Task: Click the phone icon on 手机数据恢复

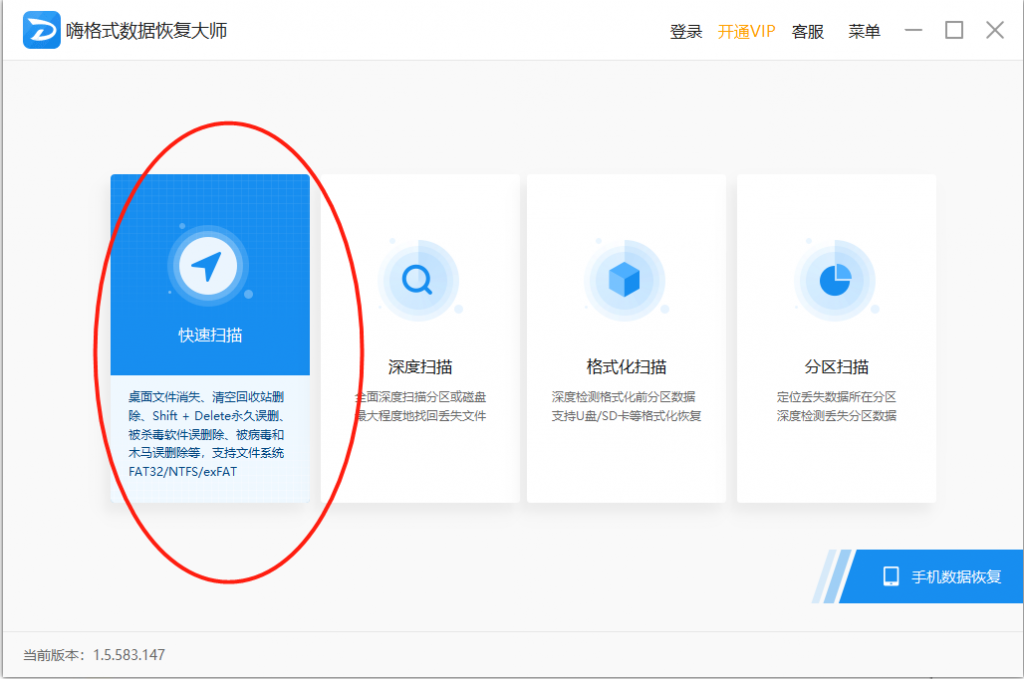Action: pyautogui.click(x=891, y=576)
